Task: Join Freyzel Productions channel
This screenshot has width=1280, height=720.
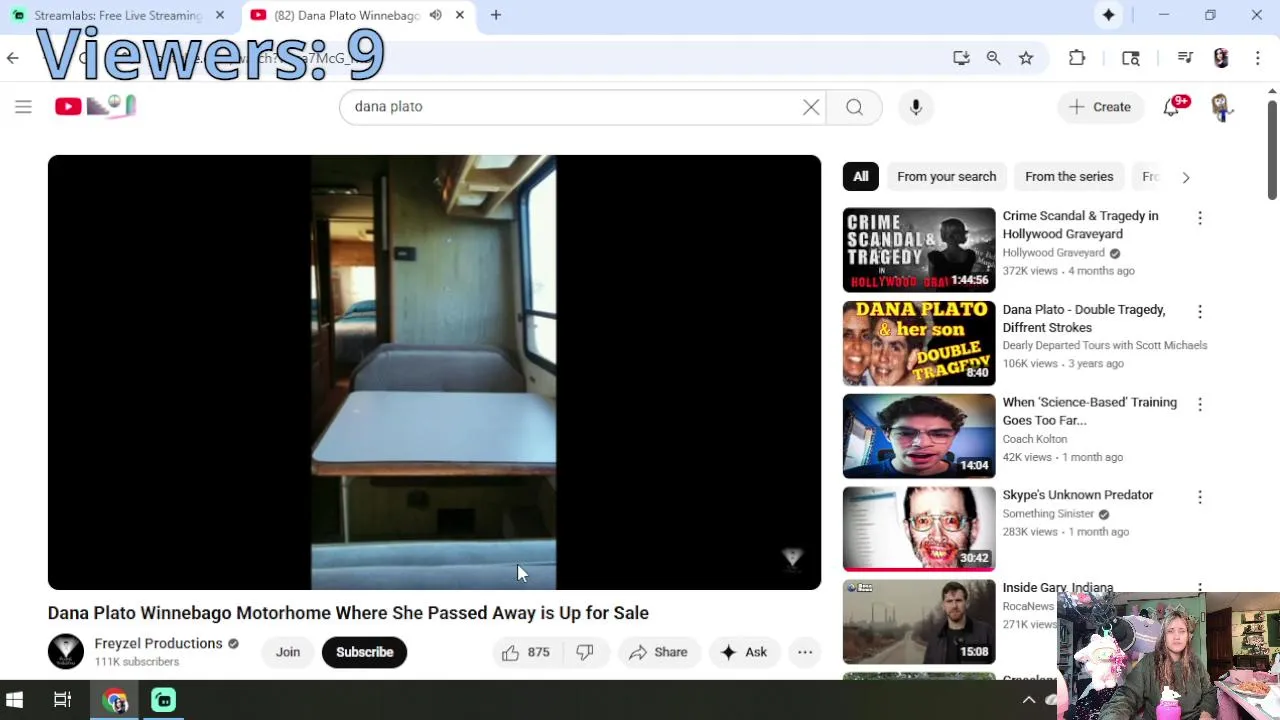Action: 288,652
